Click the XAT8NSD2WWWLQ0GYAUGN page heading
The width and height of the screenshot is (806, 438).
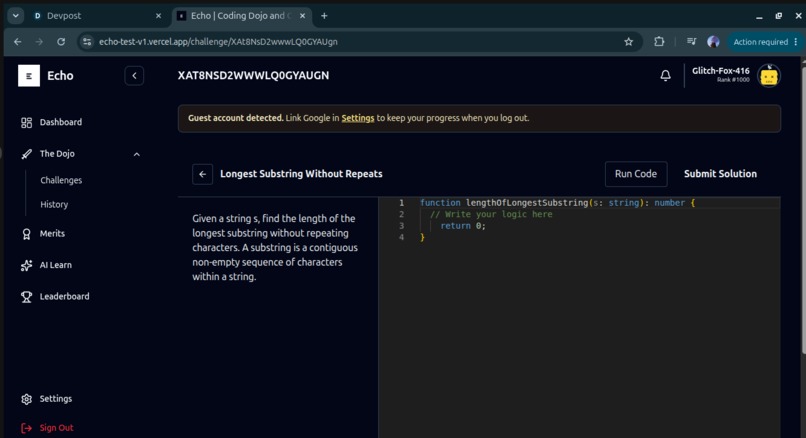tap(253, 76)
